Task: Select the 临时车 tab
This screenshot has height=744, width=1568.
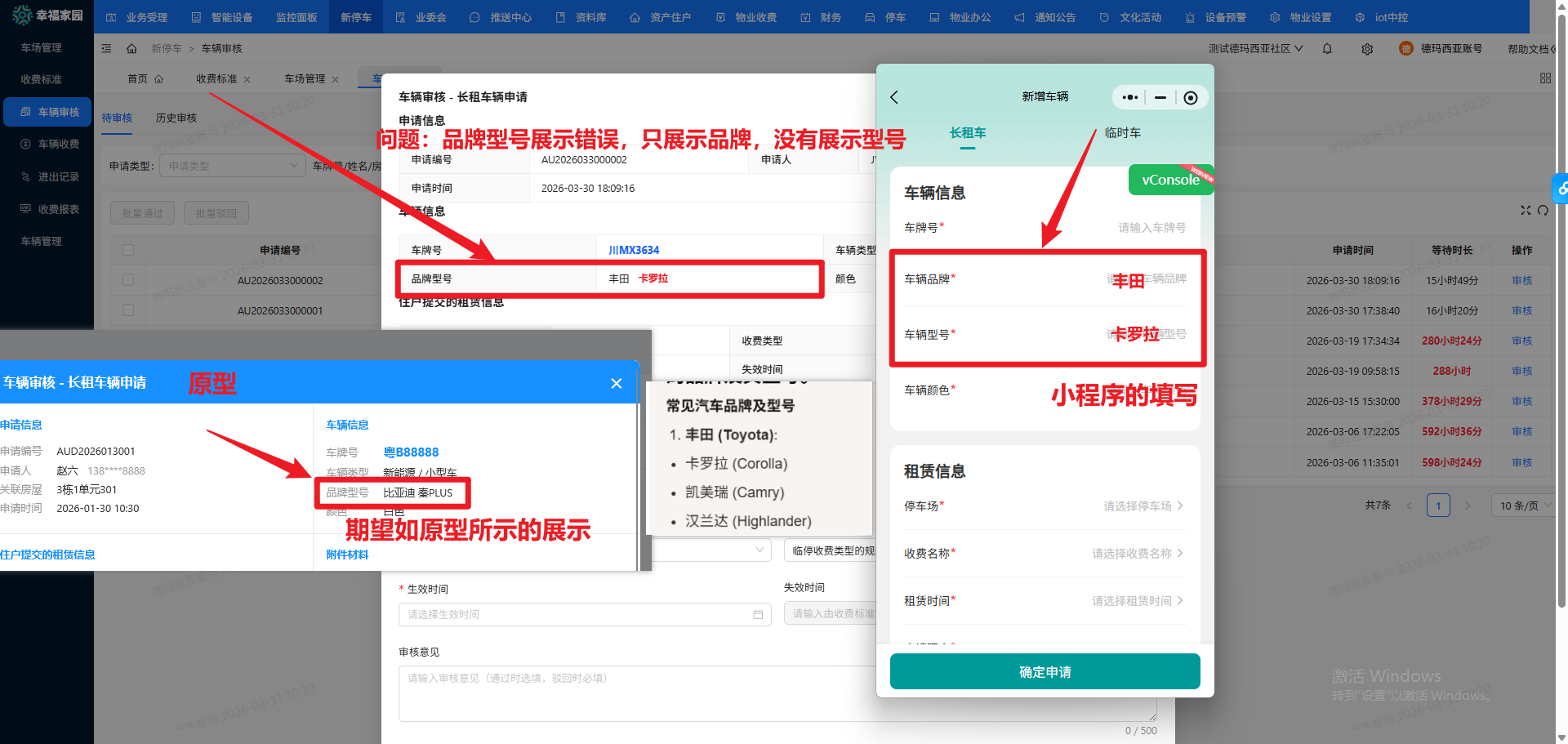Action: pos(1122,133)
